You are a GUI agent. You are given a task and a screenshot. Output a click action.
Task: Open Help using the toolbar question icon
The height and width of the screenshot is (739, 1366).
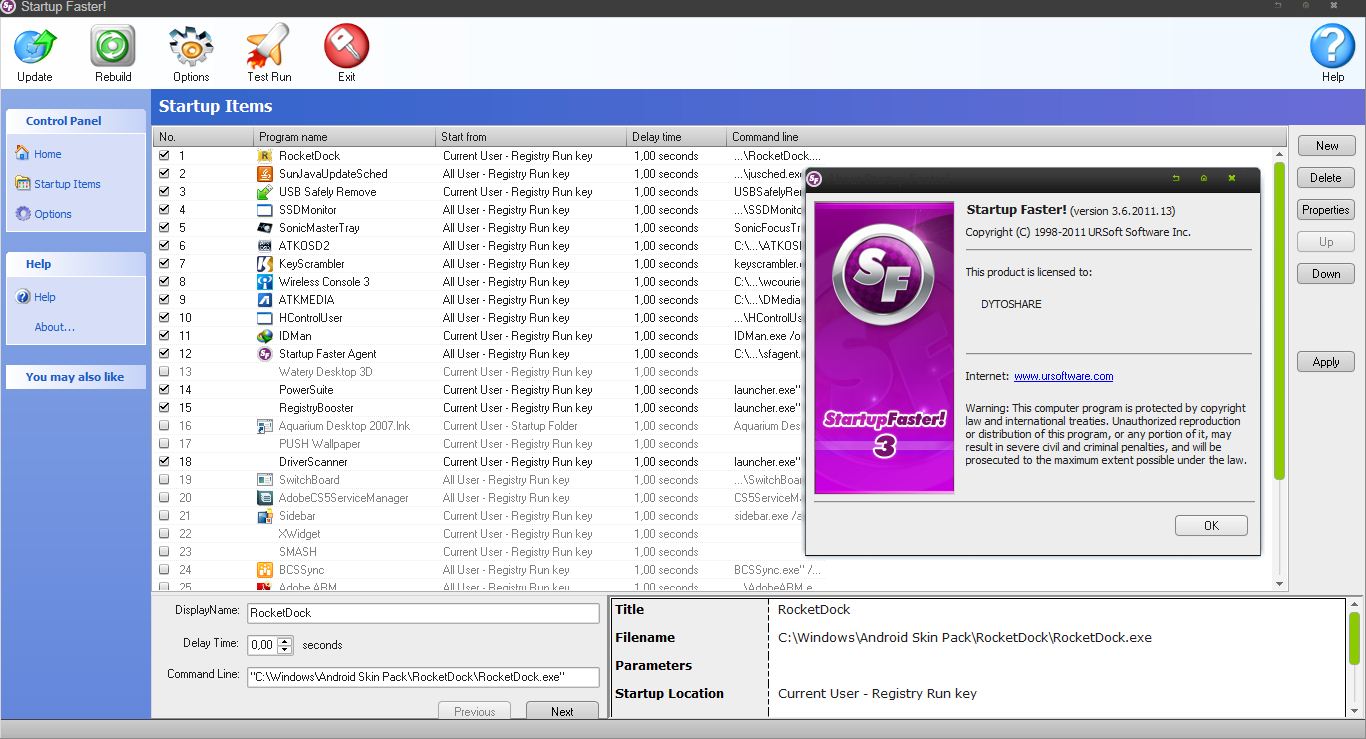click(x=1331, y=45)
